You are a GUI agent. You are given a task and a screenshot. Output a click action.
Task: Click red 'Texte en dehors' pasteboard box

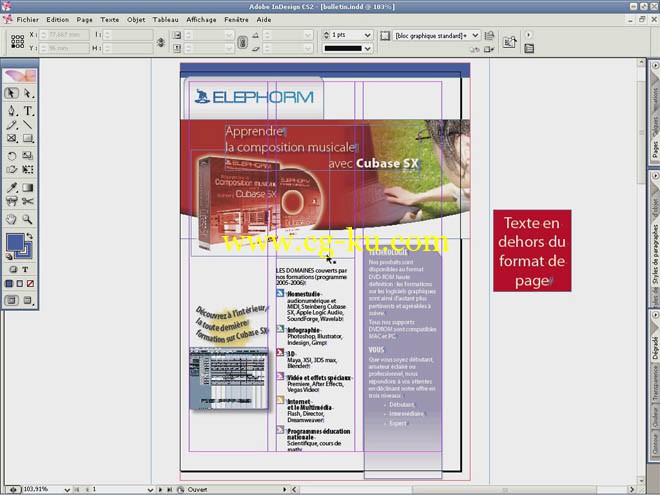[532, 251]
